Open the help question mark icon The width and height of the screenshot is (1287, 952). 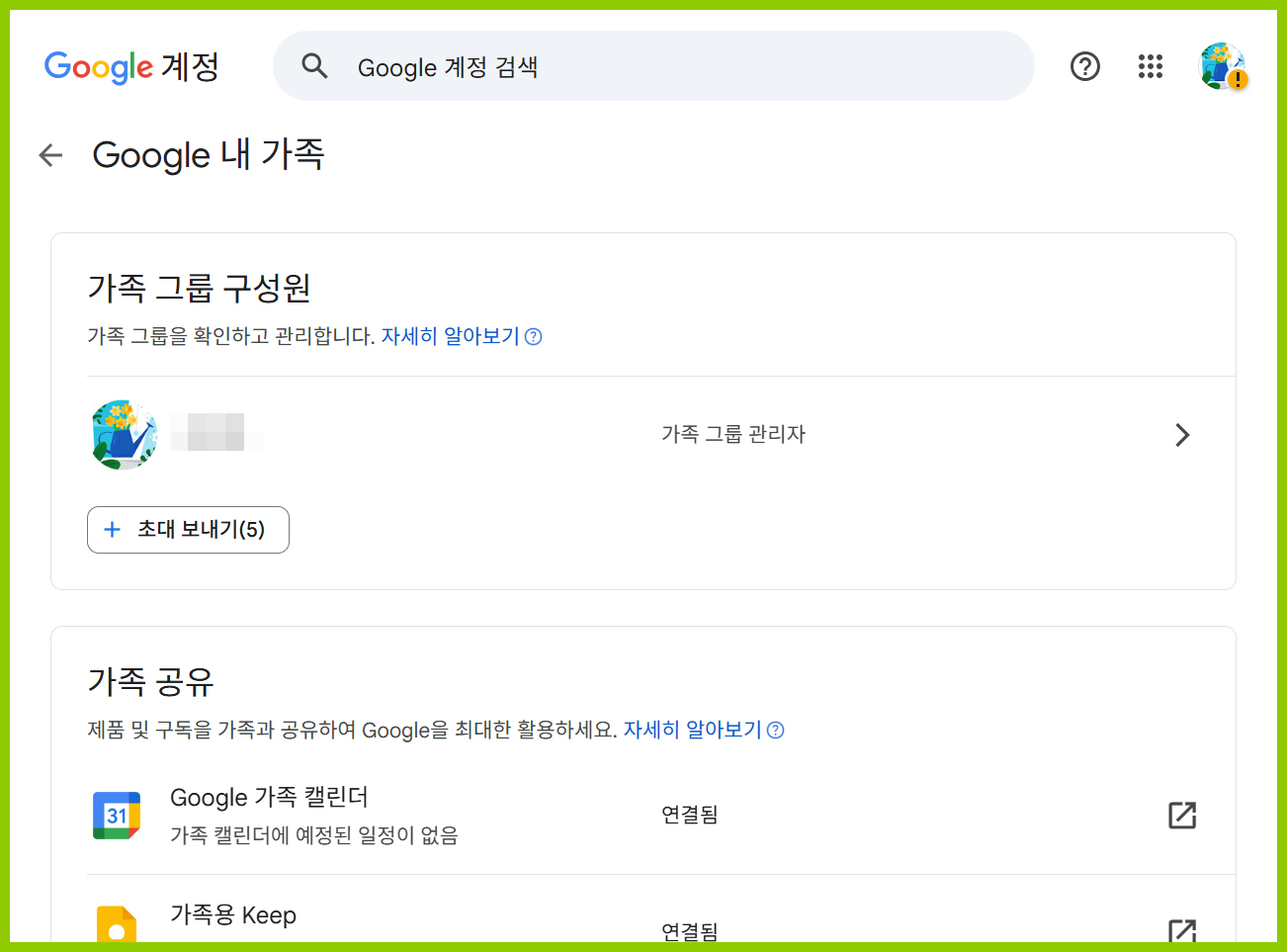(1085, 66)
